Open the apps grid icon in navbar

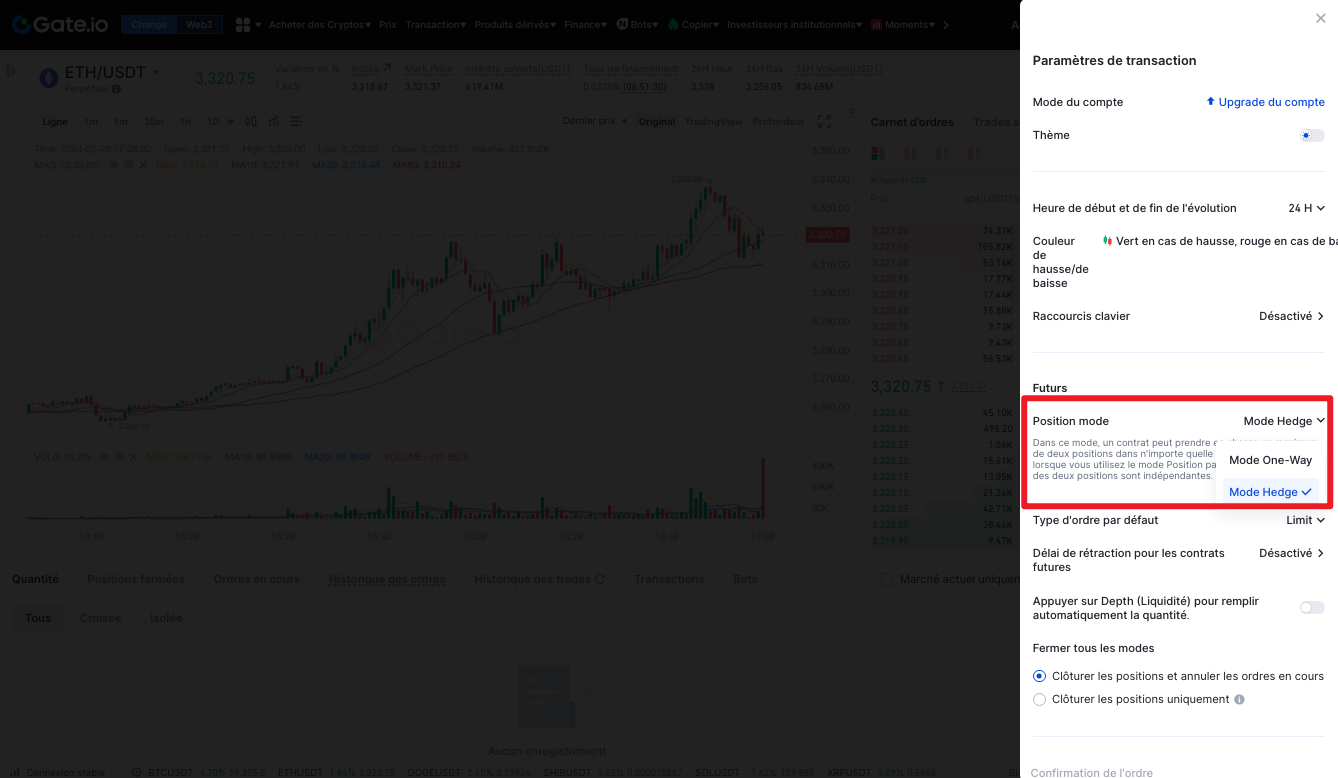[243, 24]
